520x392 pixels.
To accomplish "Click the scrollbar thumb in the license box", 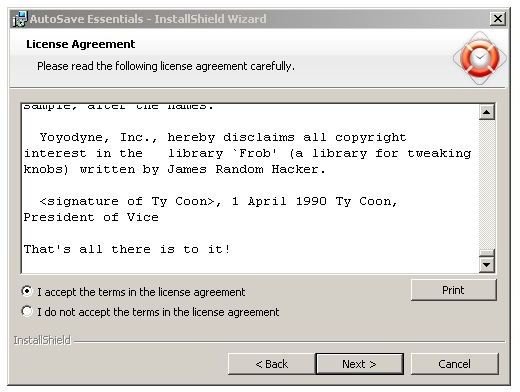I will coord(487,253).
